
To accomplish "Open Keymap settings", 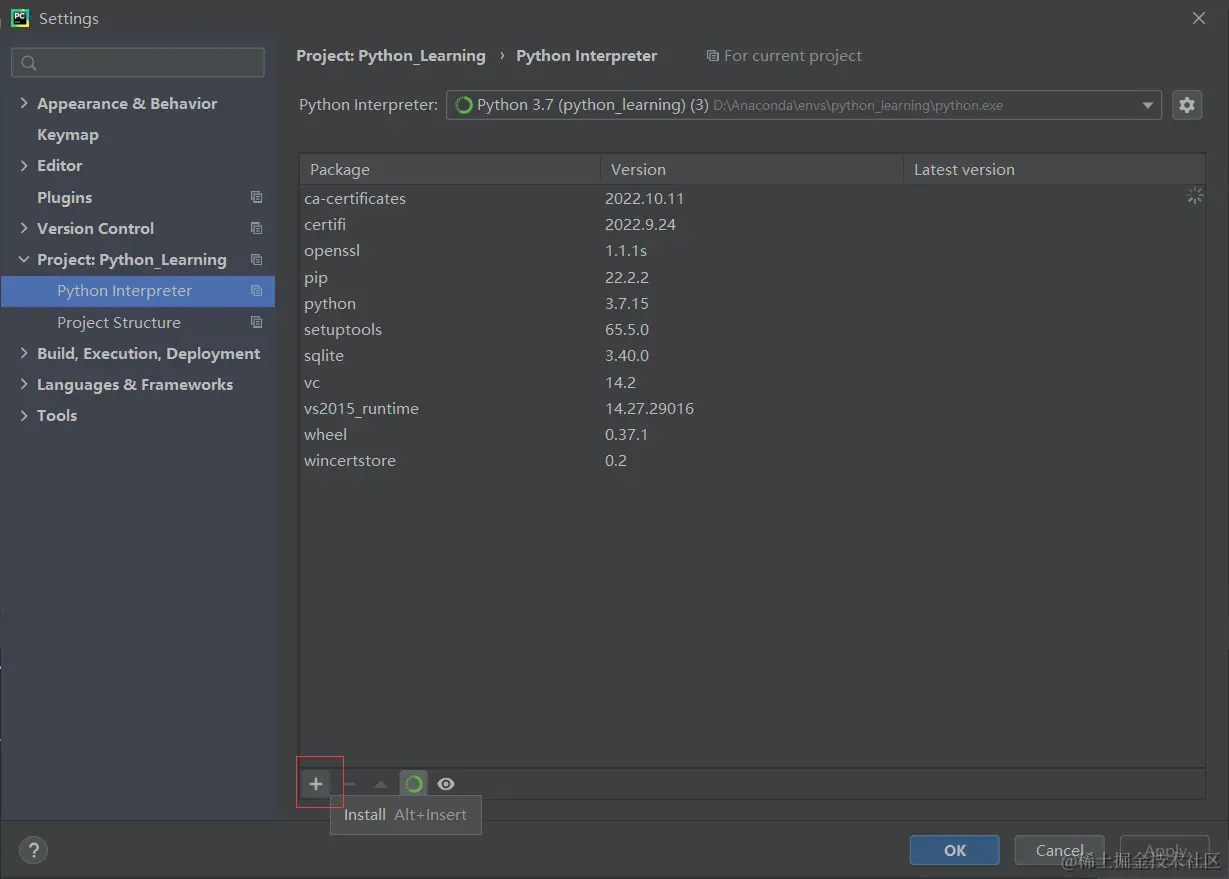I will [x=68, y=134].
